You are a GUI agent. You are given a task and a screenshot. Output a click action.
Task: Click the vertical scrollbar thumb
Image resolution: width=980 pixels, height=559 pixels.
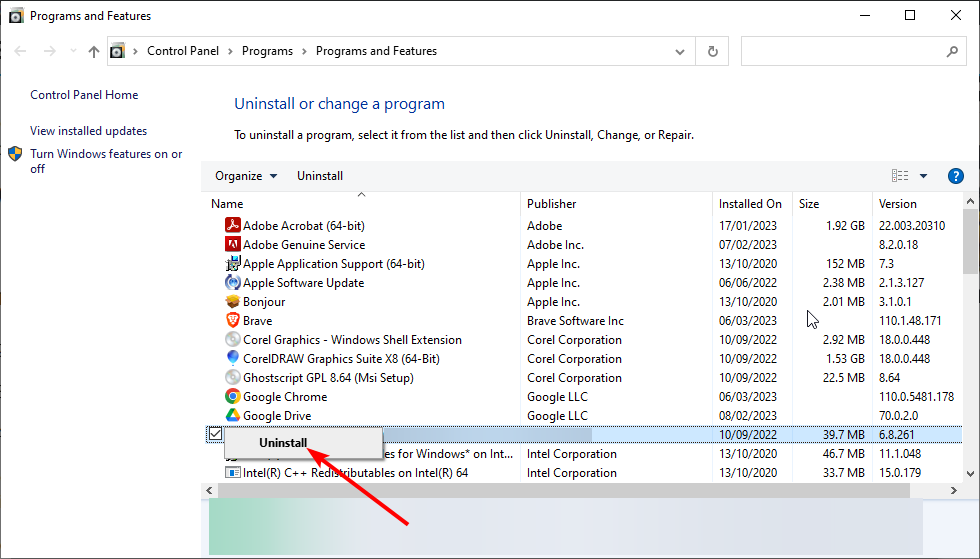[970, 241]
